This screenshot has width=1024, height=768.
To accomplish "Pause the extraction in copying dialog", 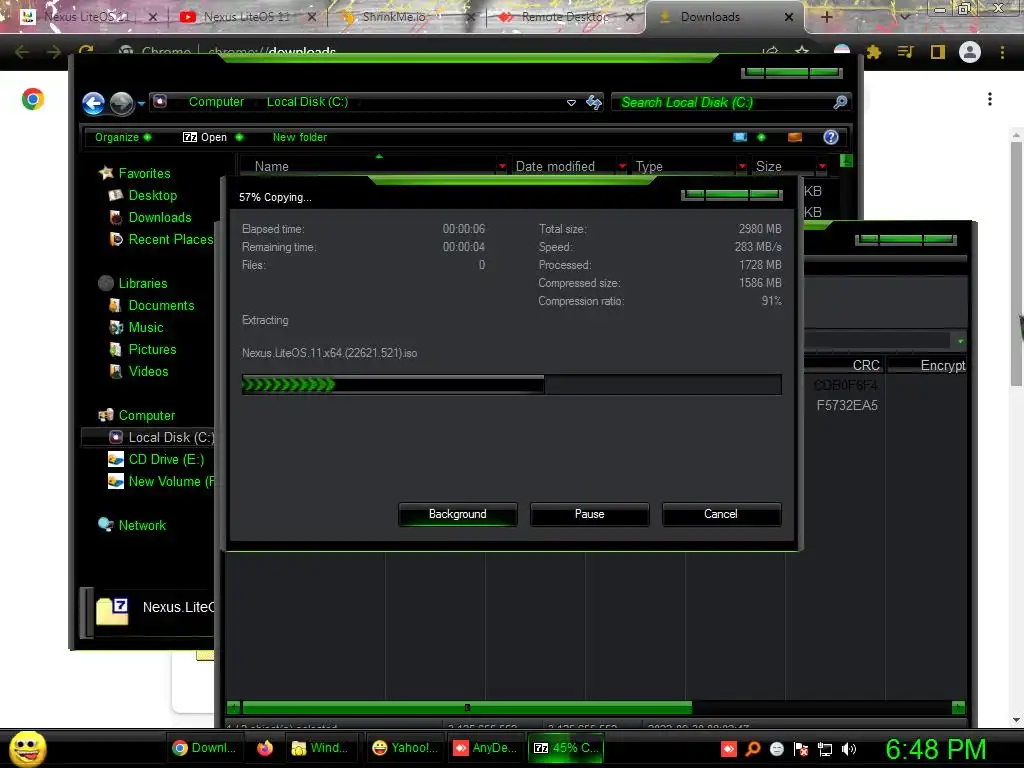I will coord(590,514).
